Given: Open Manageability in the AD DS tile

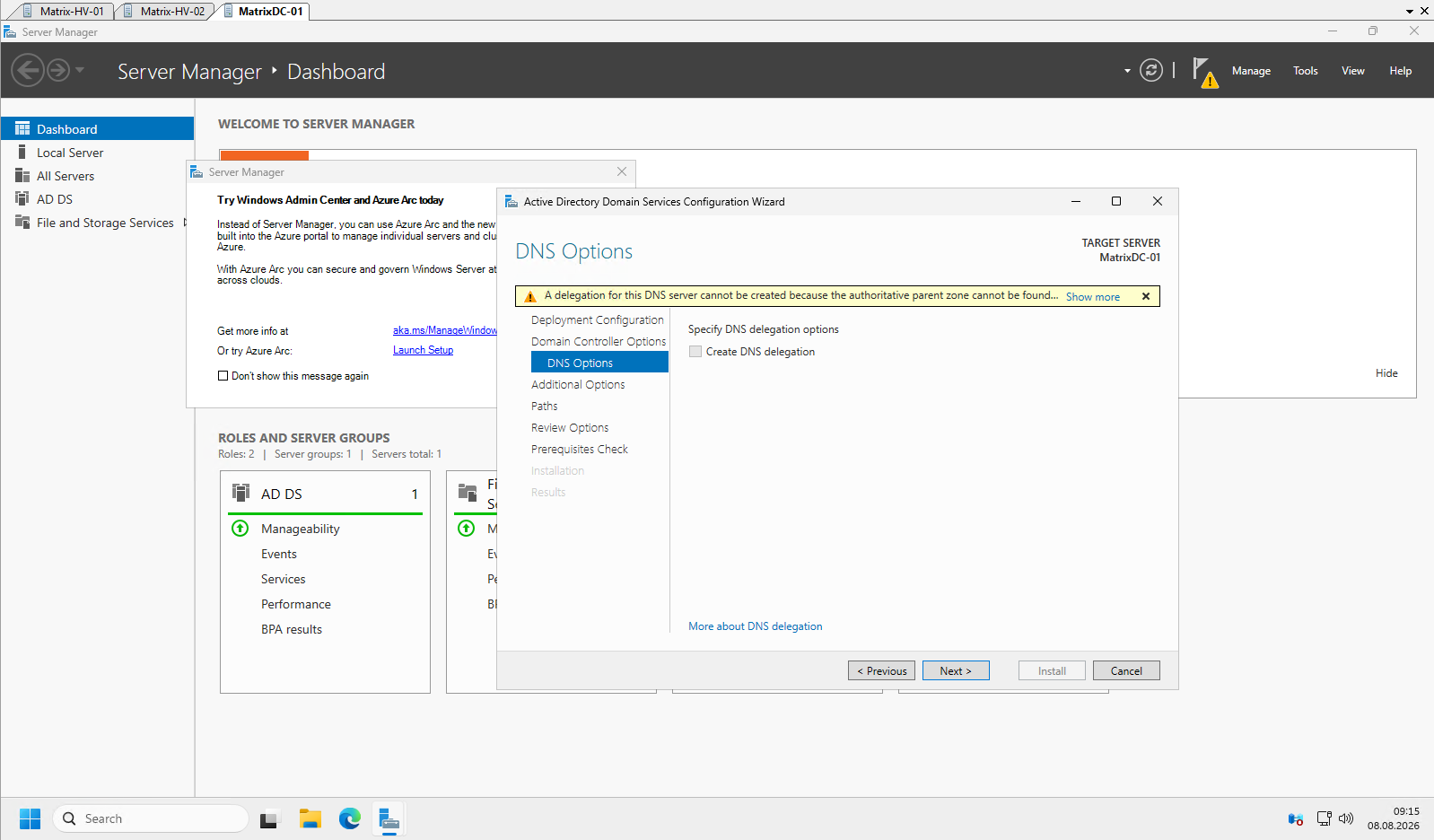Looking at the screenshot, I should [301, 529].
